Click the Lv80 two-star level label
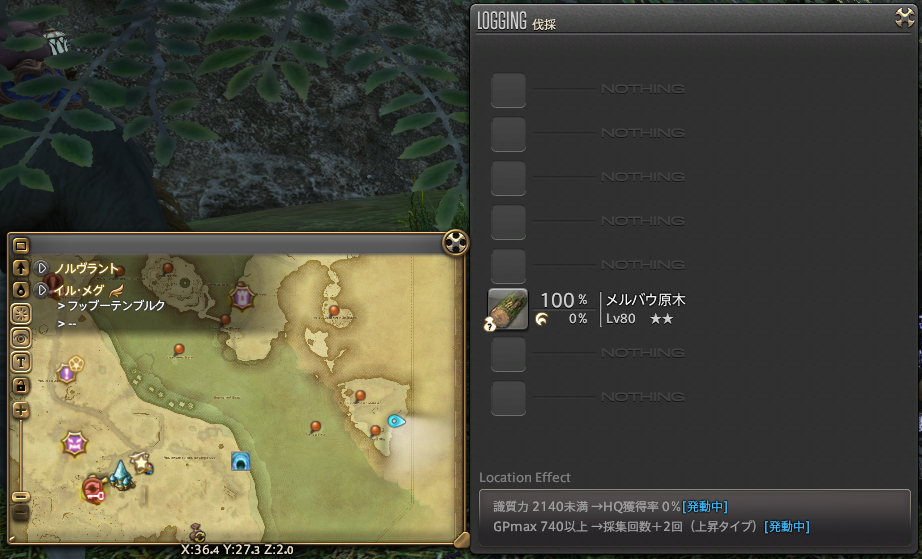The image size is (922, 559). [640, 319]
